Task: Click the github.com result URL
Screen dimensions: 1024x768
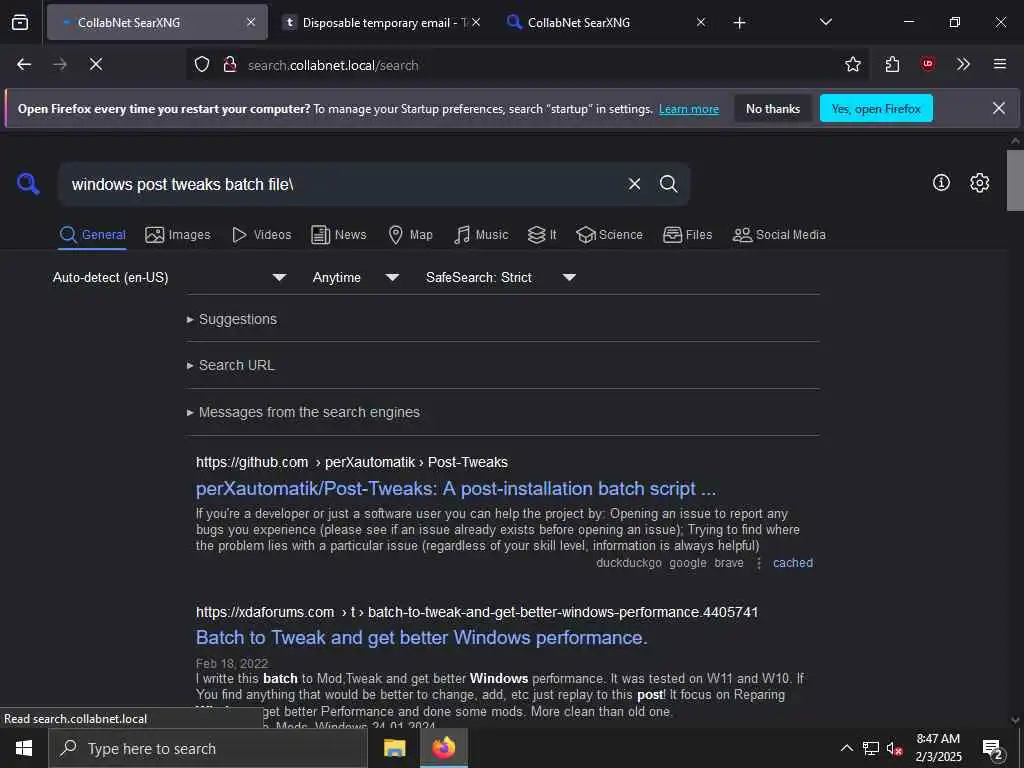Action: coord(351,462)
